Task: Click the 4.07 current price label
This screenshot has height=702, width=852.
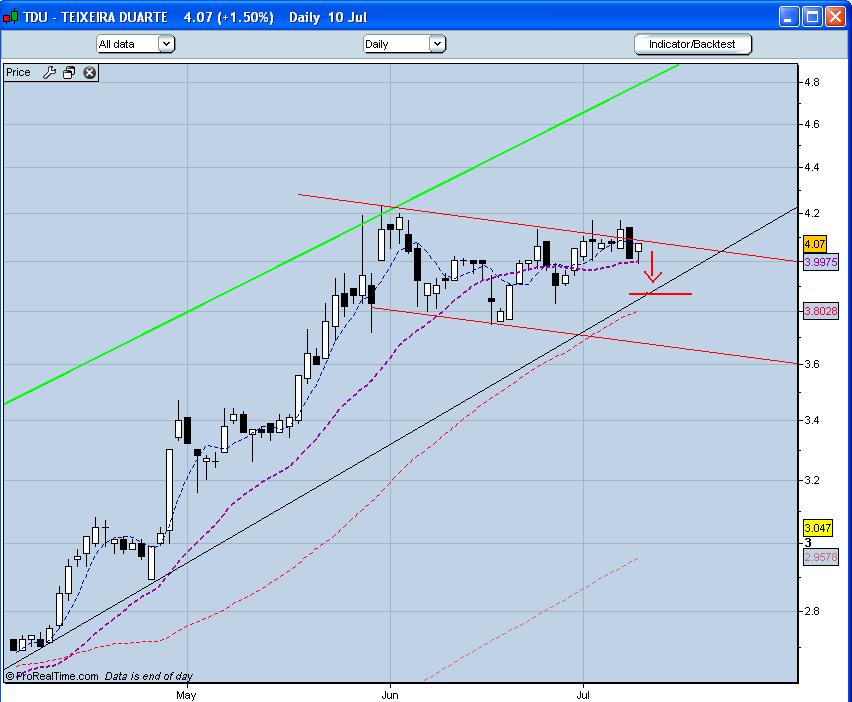Action: coord(815,245)
